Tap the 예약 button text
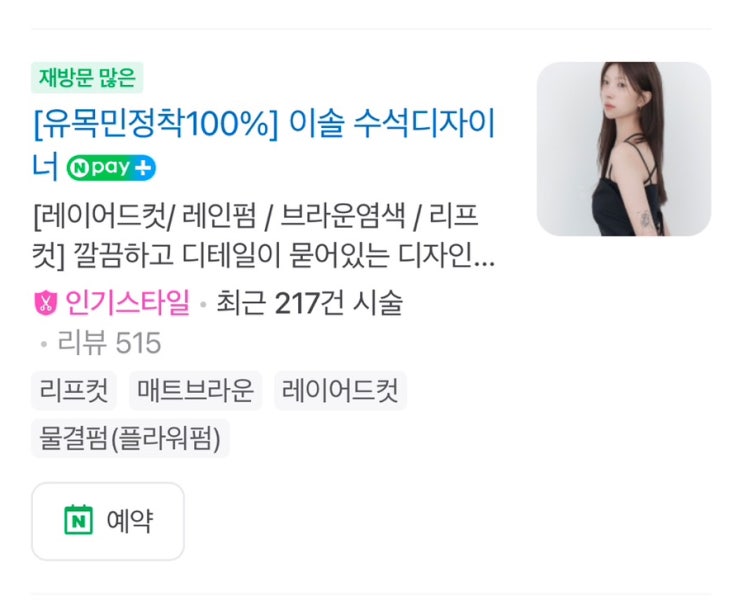Viewport: 743px width, 601px height. pyautogui.click(x=130, y=521)
